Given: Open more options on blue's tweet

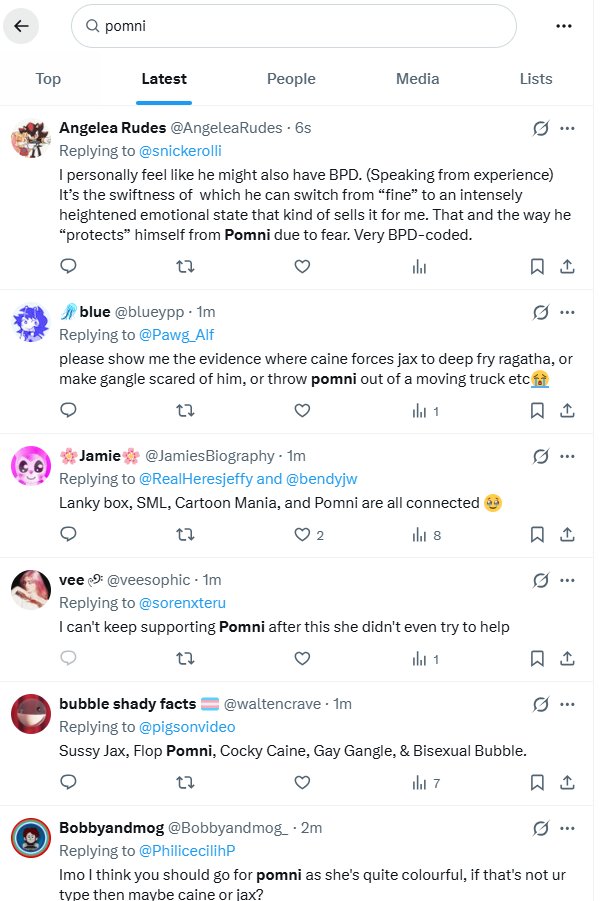Looking at the screenshot, I should 567,313.
